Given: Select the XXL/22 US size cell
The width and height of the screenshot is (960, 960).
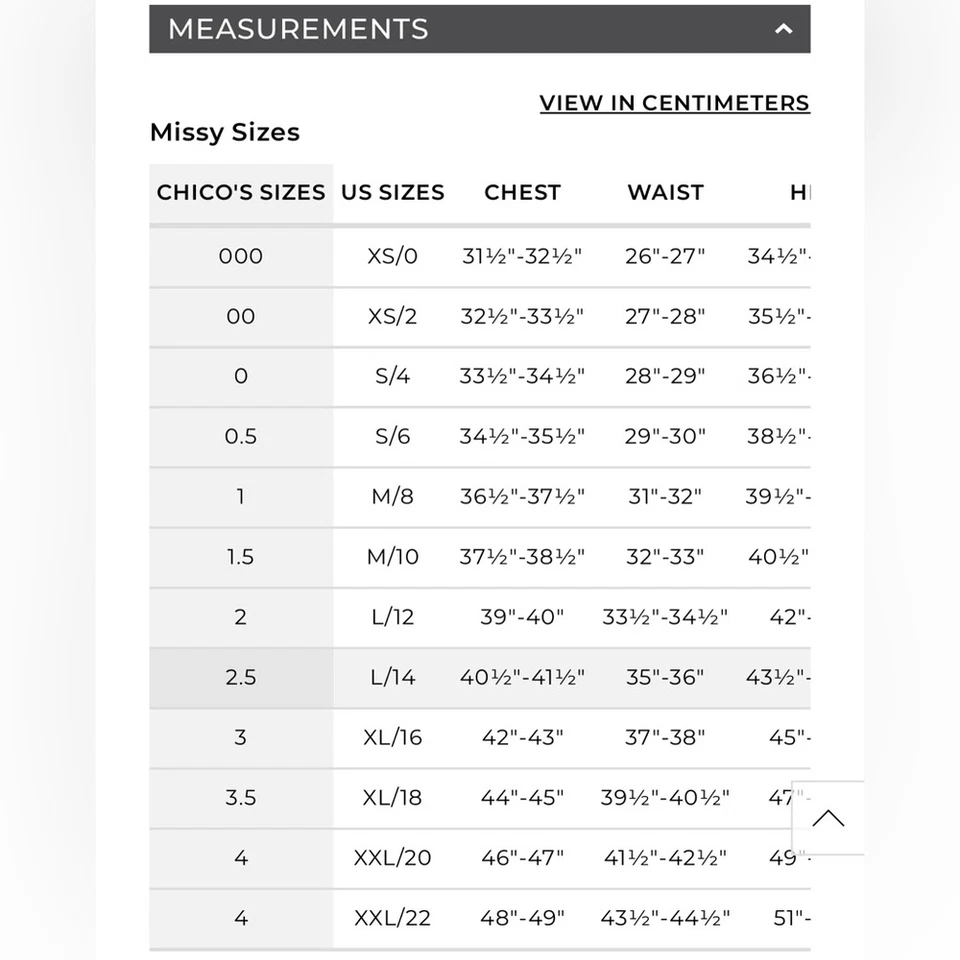Looking at the screenshot, I should [x=392, y=917].
